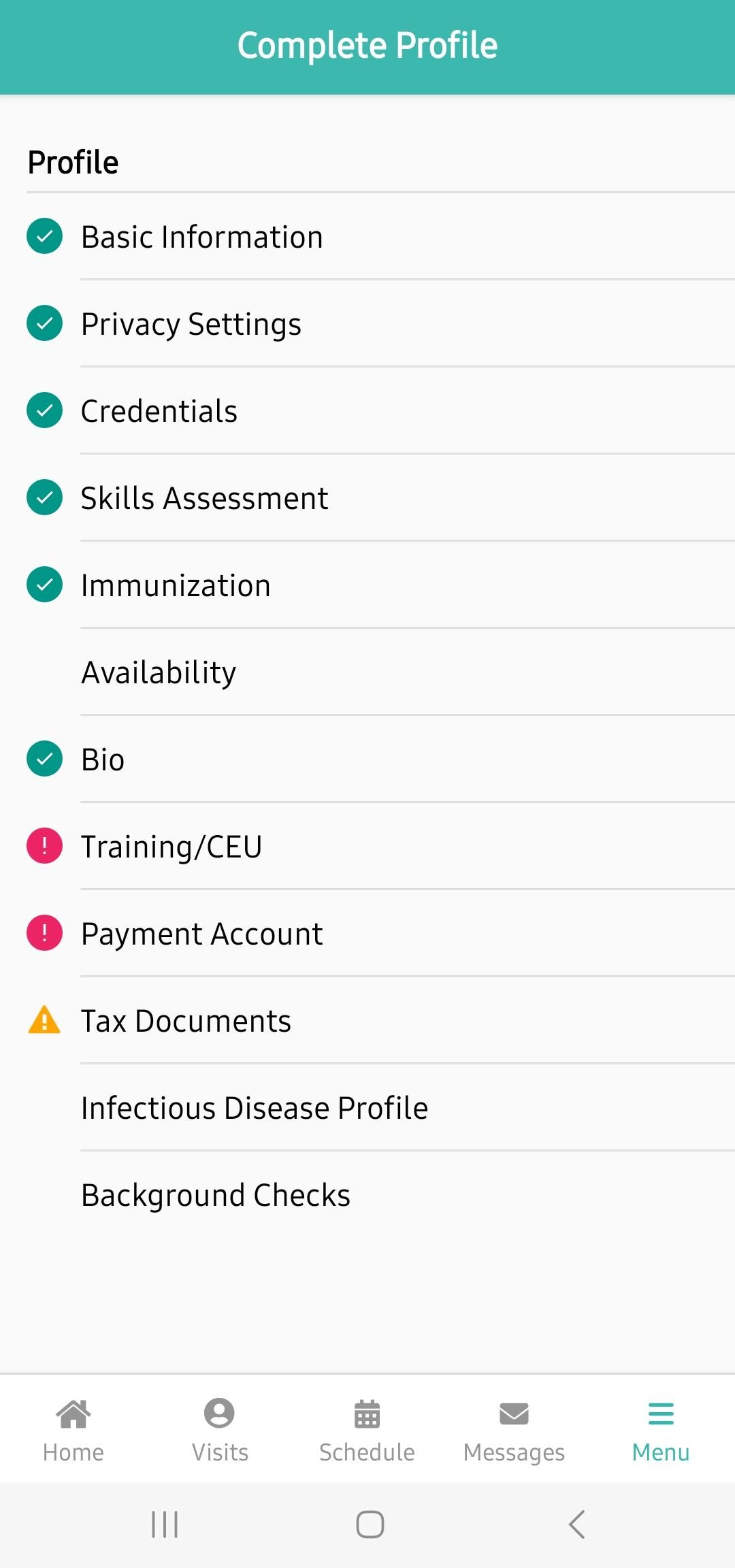
Task: Tap the red alert icon beside Training/CEU
Action: tap(44, 846)
